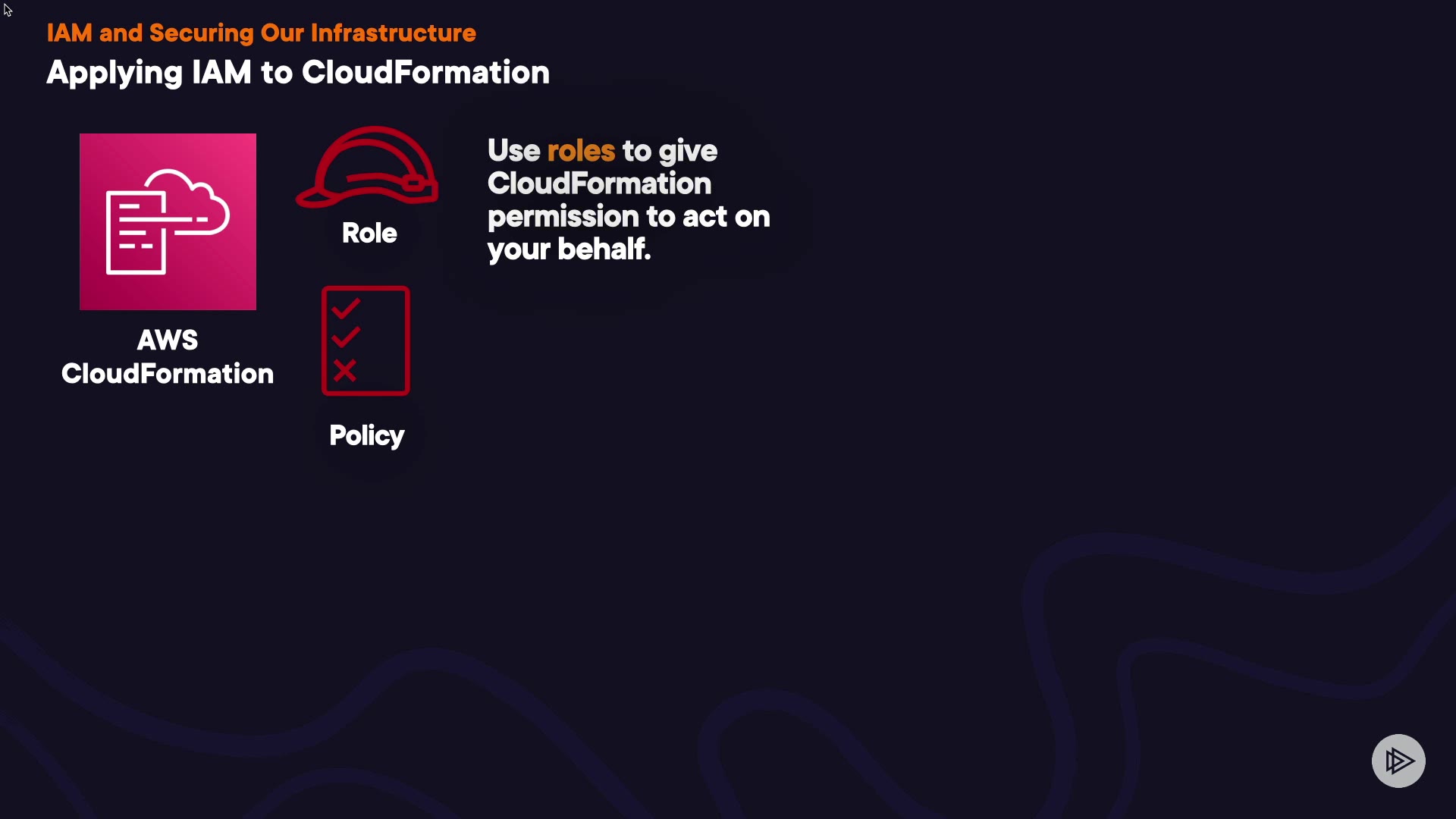Click the "Applying IAM to CloudFormation" title
Image resolution: width=1456 pixels, height=819 pixels.
(x=298, y=73)
